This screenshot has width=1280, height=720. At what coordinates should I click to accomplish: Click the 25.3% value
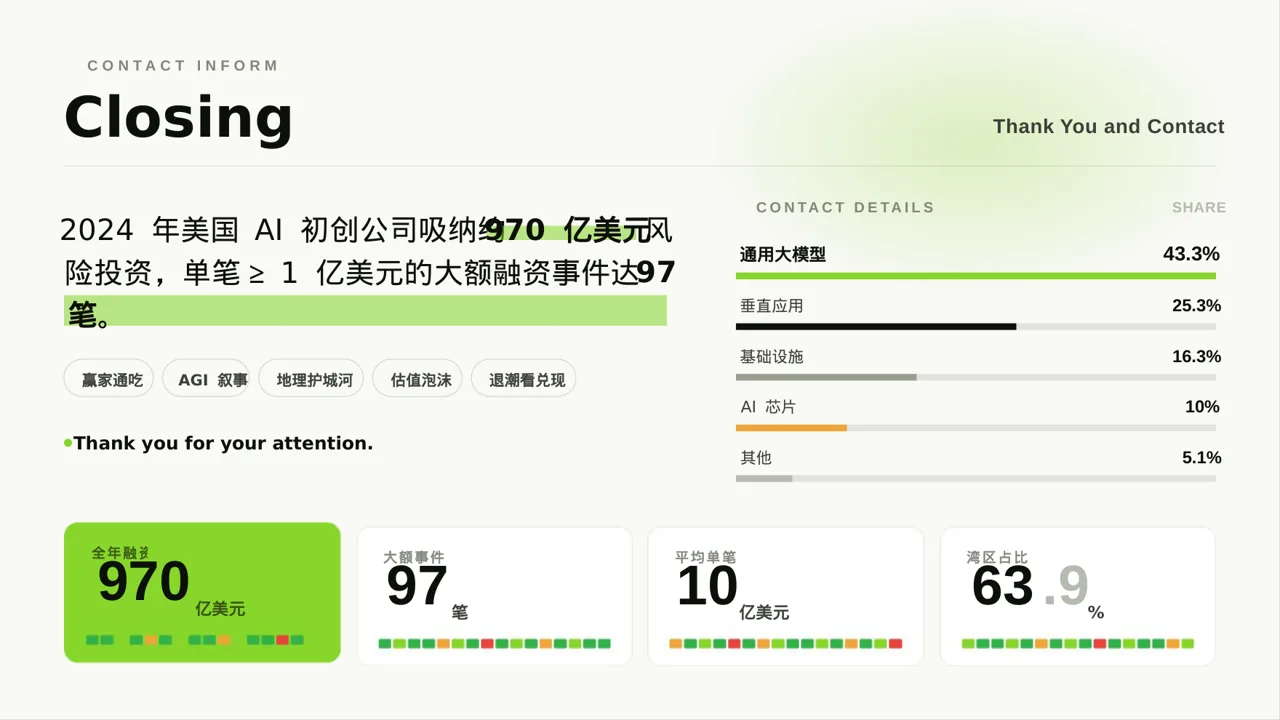click(x=1196, y=306)
